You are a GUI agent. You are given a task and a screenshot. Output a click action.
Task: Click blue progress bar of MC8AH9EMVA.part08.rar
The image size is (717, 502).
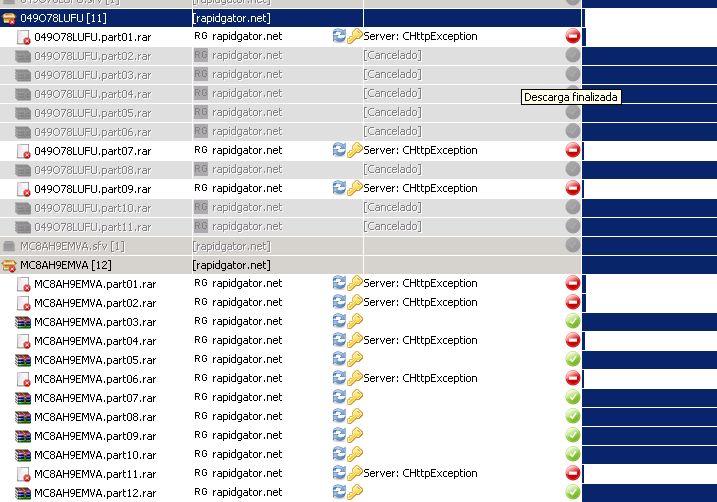[649, 417]
